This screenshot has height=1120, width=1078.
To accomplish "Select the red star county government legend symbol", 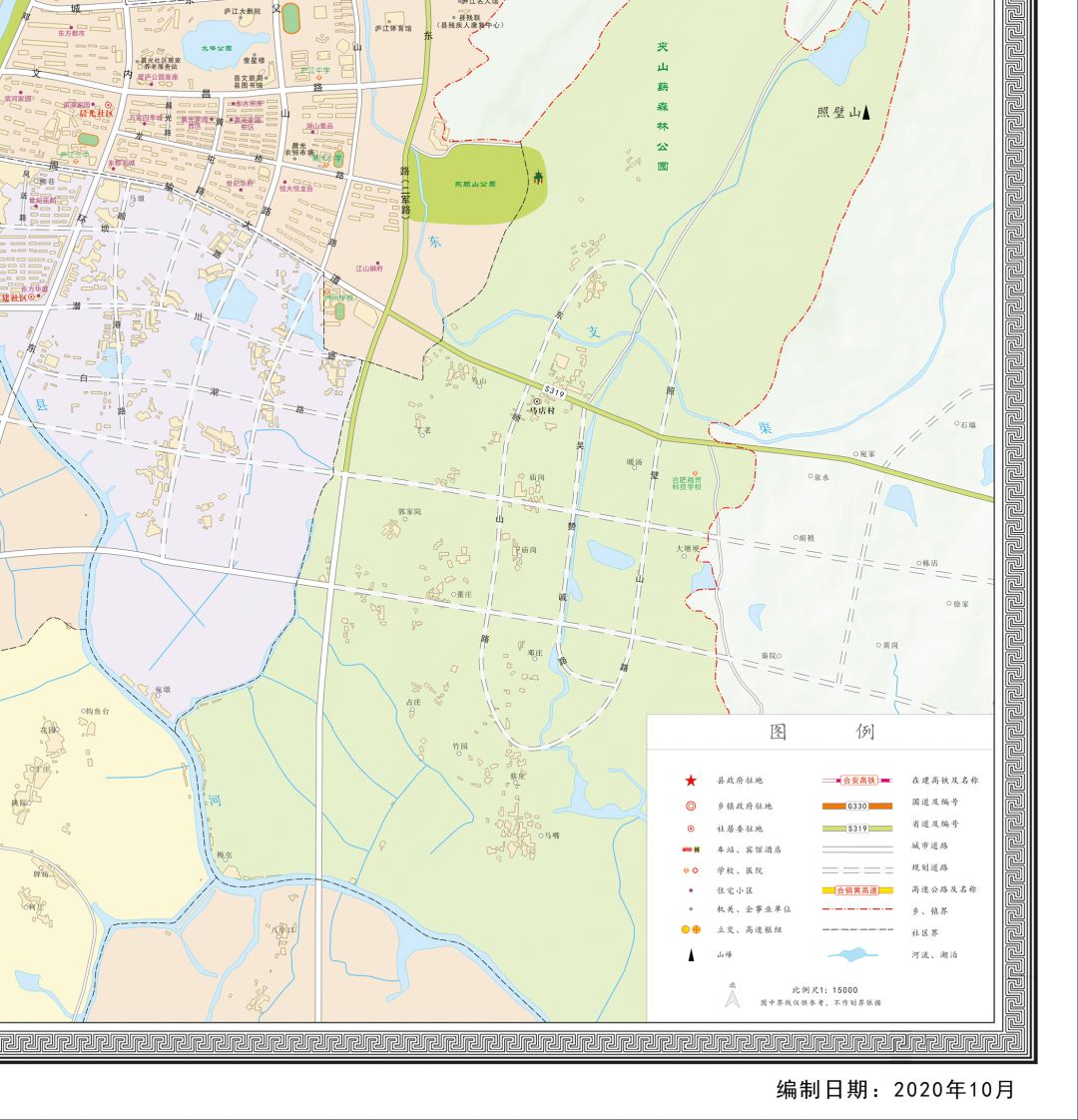I will click(x=691, y=780).
